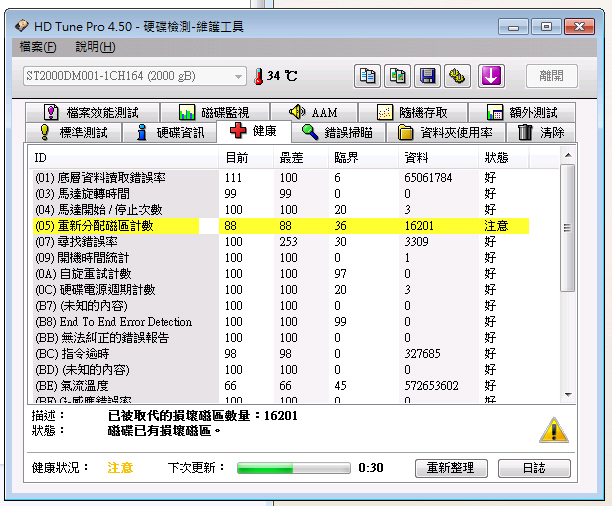Select row (B8) End To End Error Detection

280,322
